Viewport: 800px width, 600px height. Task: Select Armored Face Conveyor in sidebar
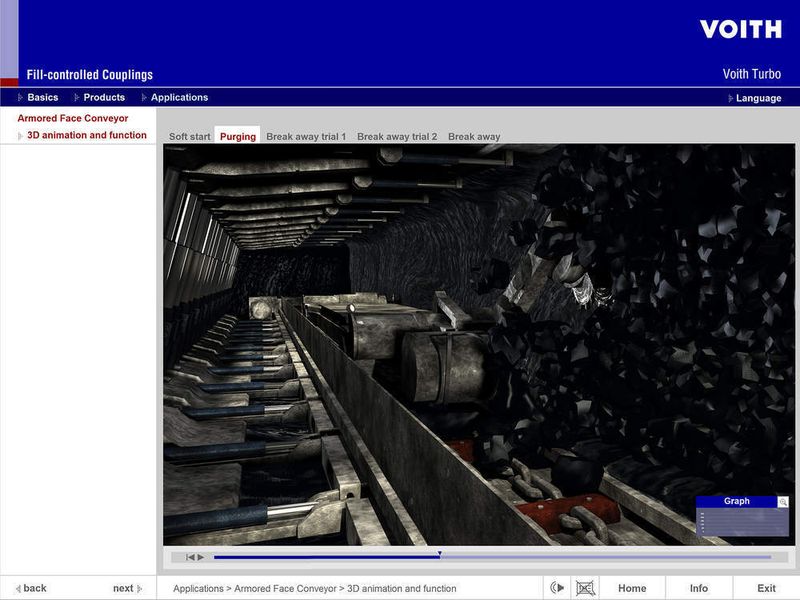(73, 118)
